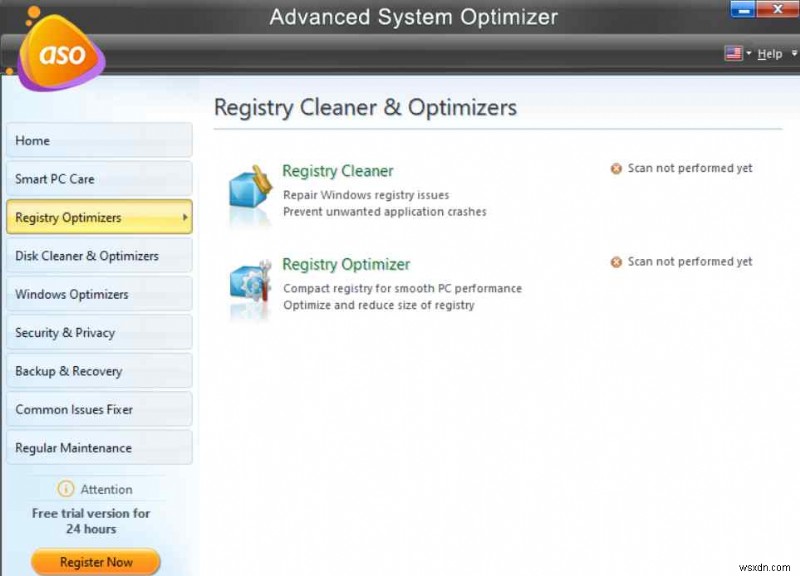Click 'Scan not performed yet' beside Registry Optimizer
The width and height of the screenshot is (800, 576).
(690, 262)
